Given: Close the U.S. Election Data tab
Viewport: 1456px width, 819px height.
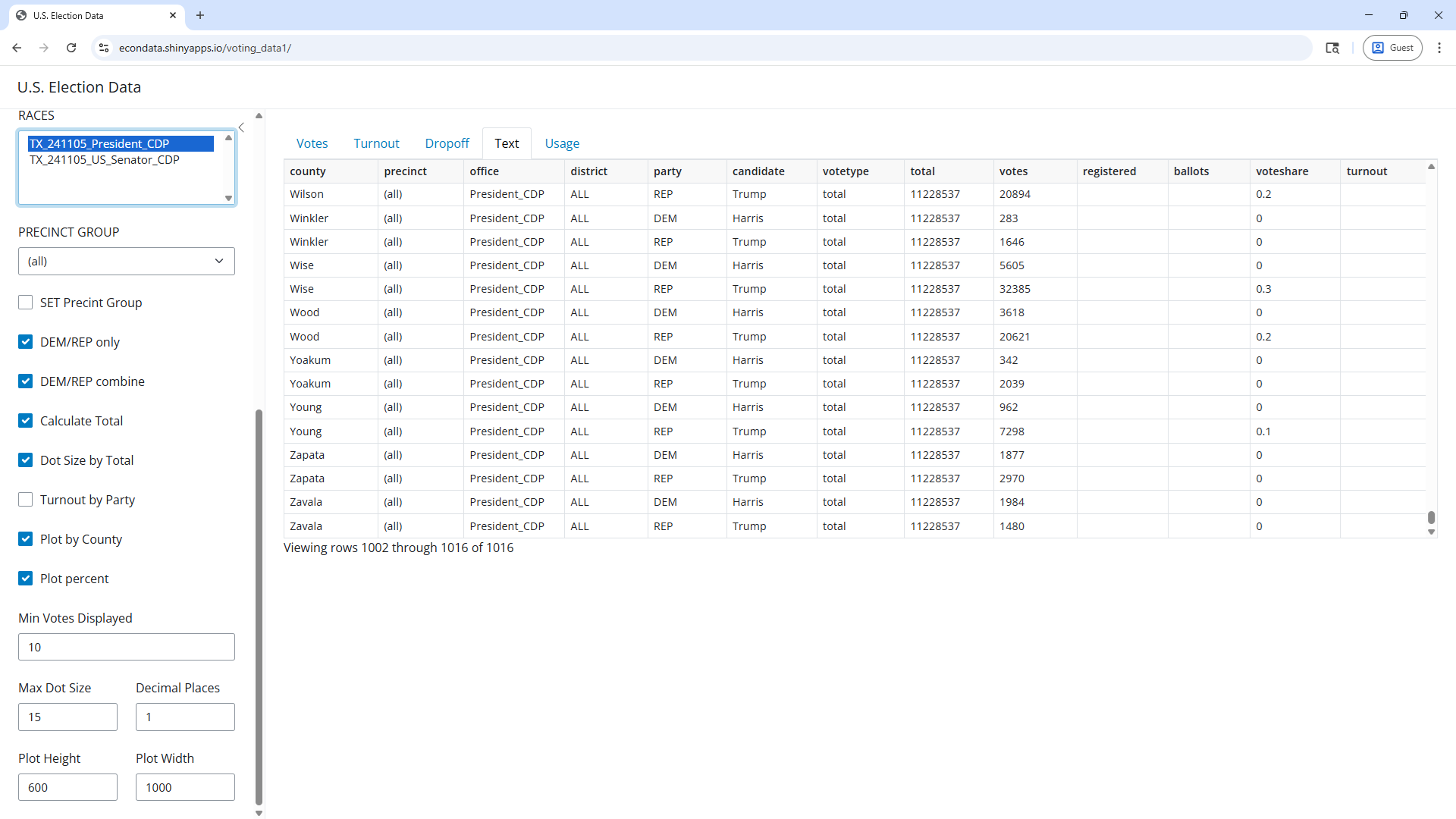Looking at the screenshot, I should 173,15.
